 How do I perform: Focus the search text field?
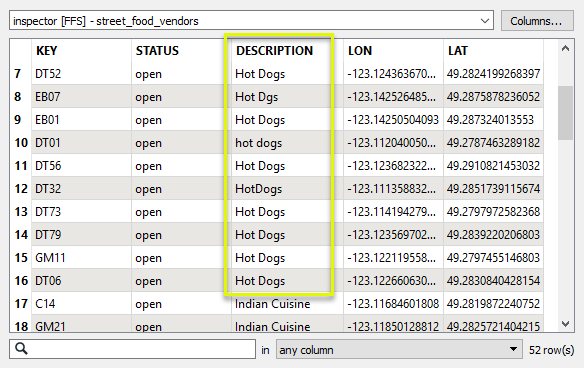click(132, 349)
